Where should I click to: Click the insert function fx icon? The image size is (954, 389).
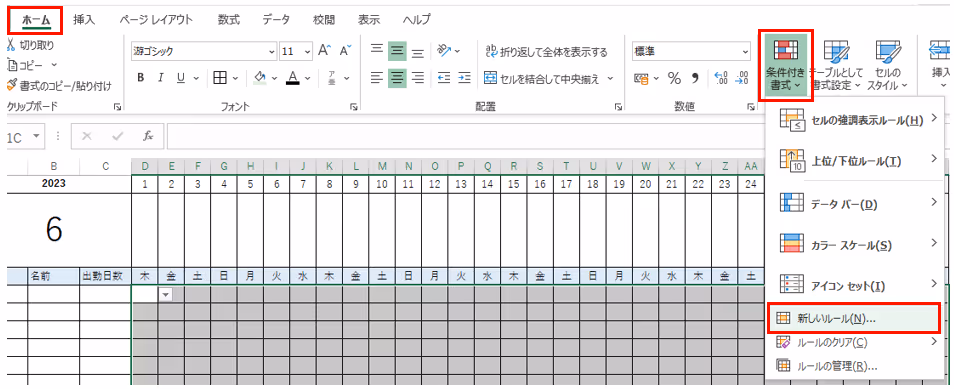tap(148, 136)
